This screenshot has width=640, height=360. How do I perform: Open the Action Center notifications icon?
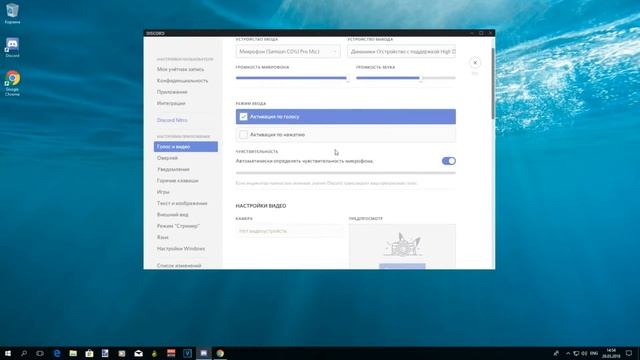click(x=629, y=353)
